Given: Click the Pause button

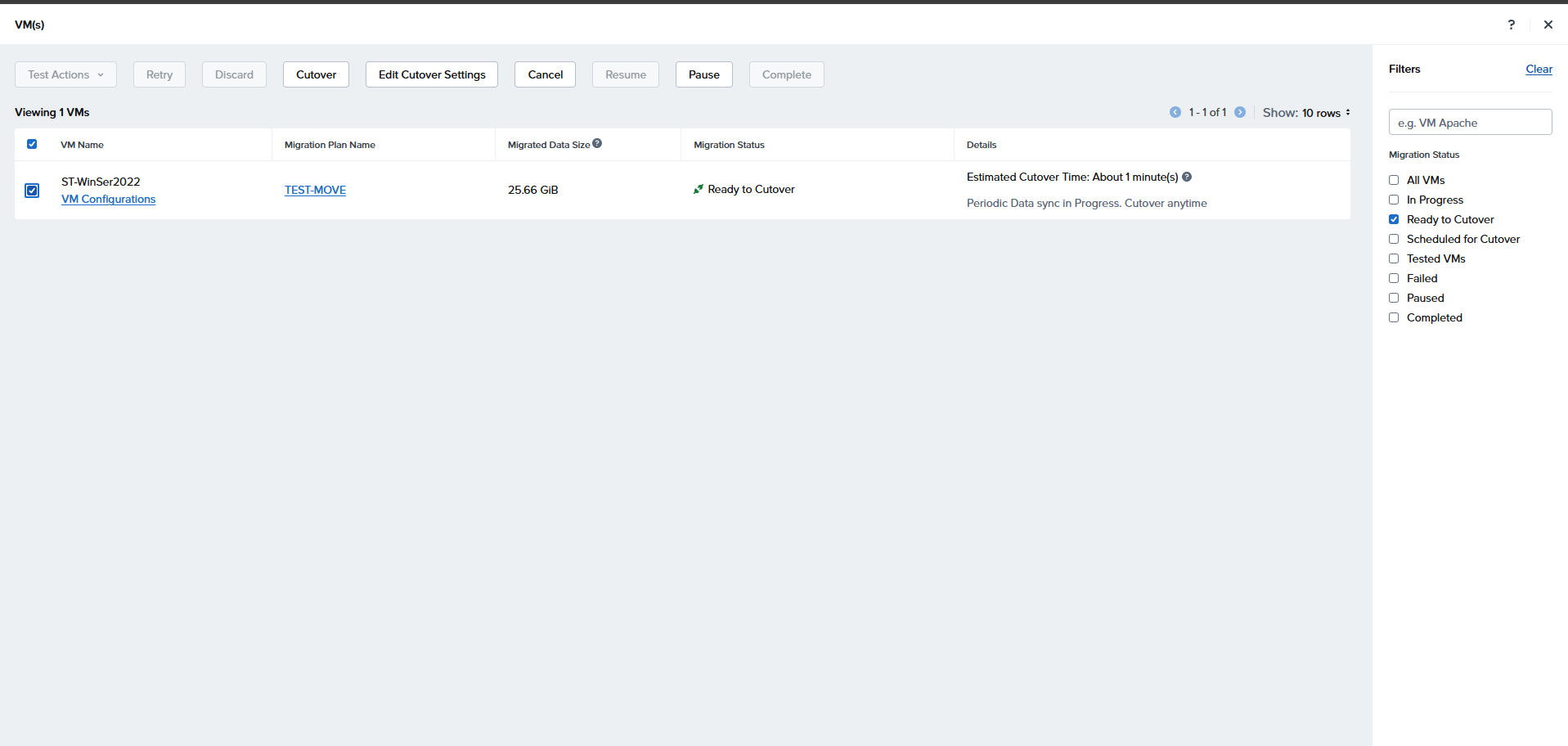Looking at the screenshot, I should [x=704, y=74].
